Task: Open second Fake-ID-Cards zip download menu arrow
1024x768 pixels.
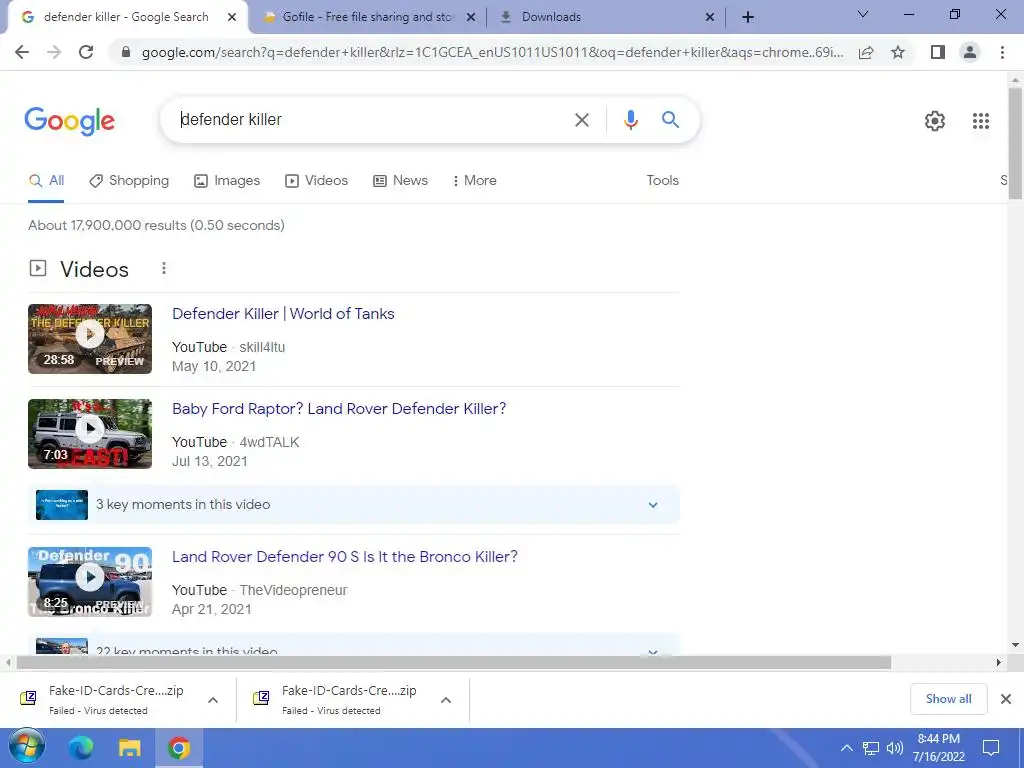Action: point(446,700)
